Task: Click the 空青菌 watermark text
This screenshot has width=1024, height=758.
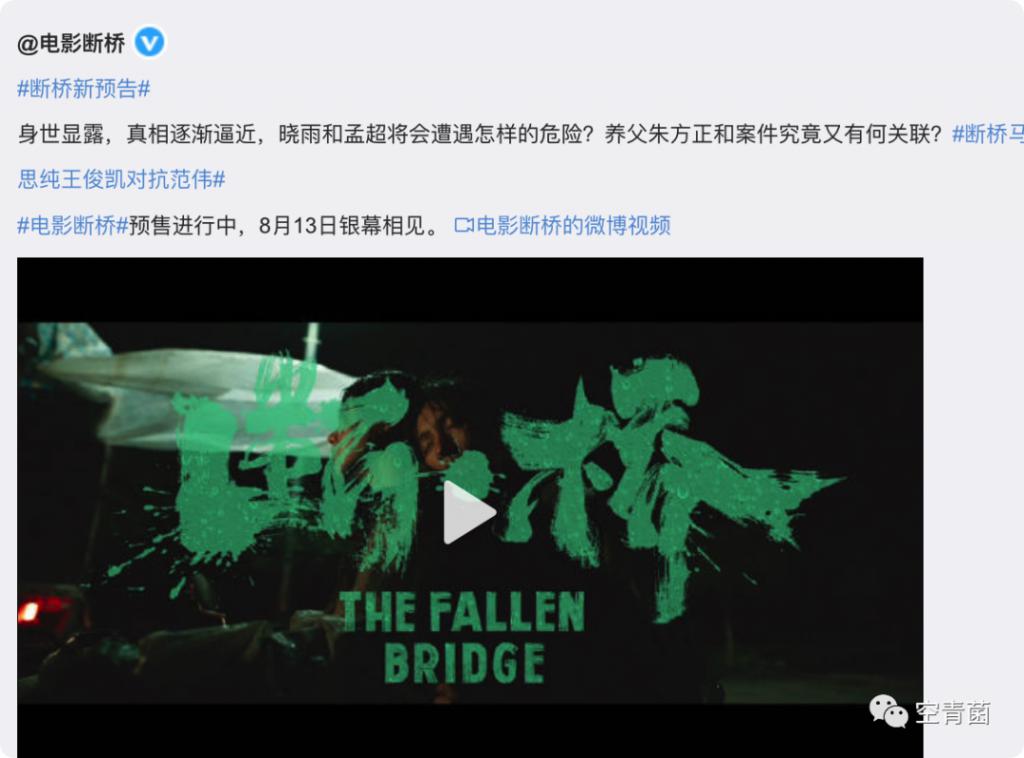Action: (x=953, y=713)
